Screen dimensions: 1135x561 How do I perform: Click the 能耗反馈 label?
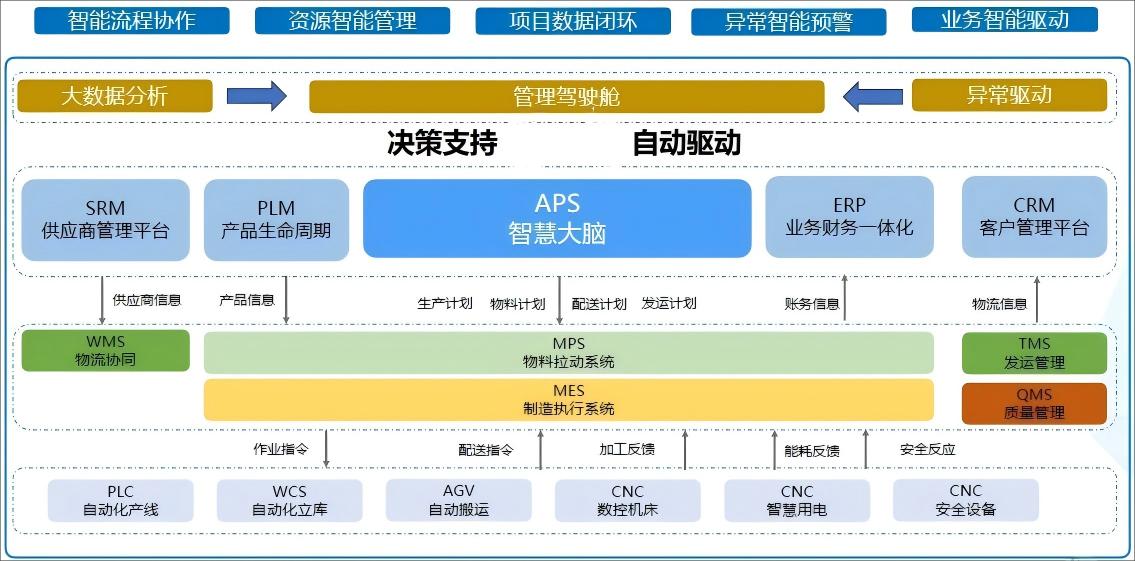[x=812, y=451]
